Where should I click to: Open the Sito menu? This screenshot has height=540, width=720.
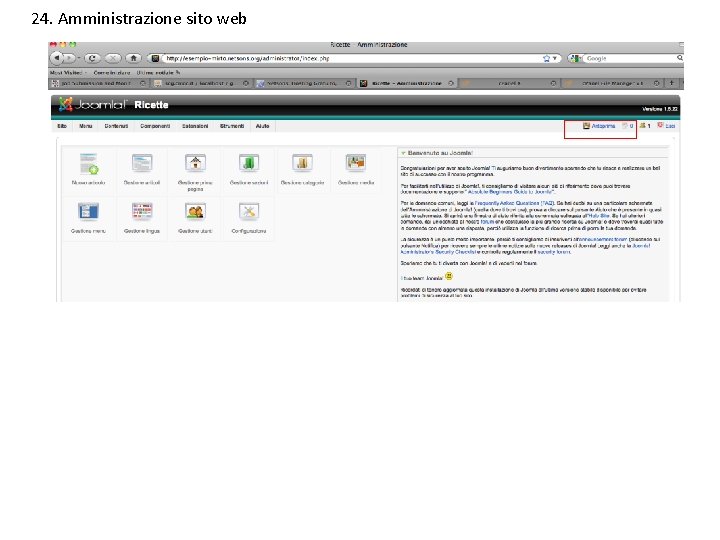[62, 126]
